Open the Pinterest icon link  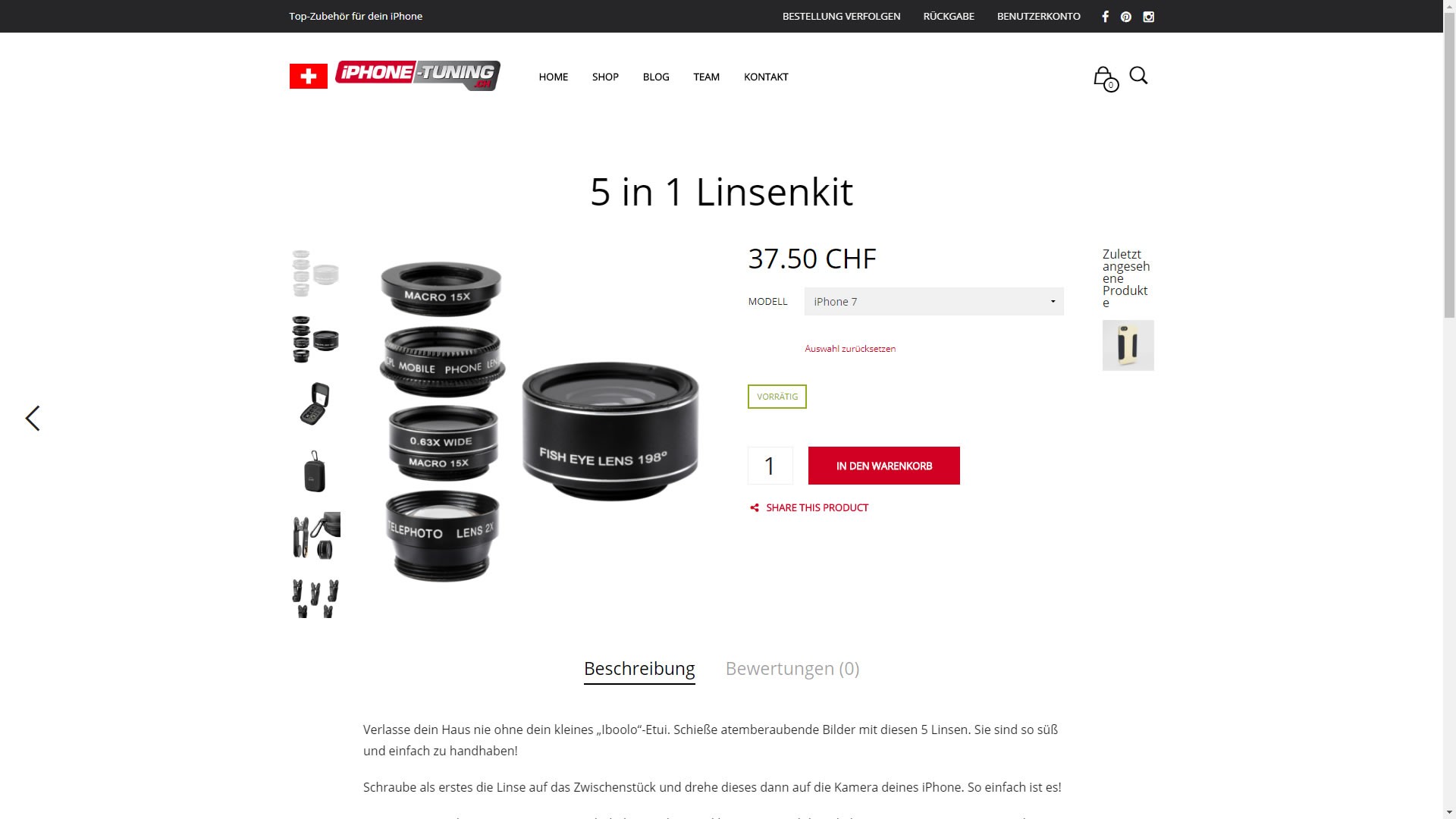1126,17
